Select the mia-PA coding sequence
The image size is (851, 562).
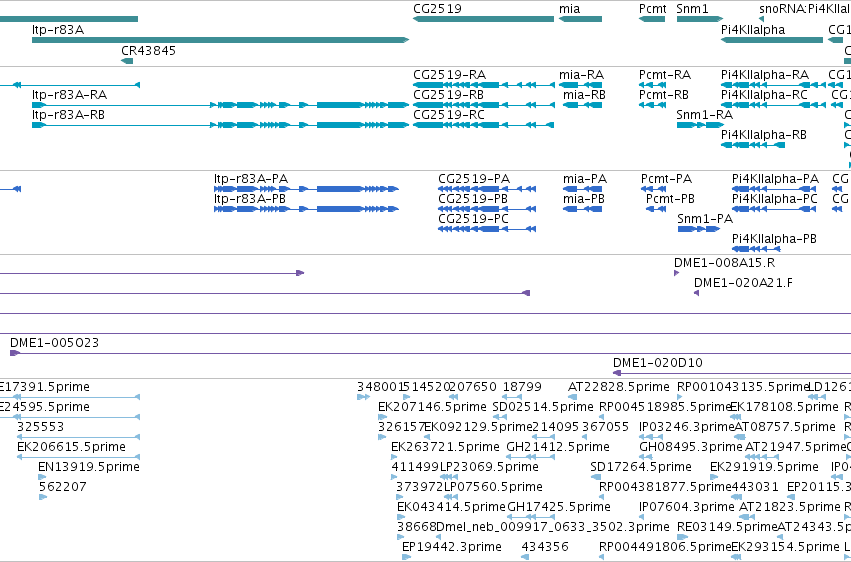(582, 189)
